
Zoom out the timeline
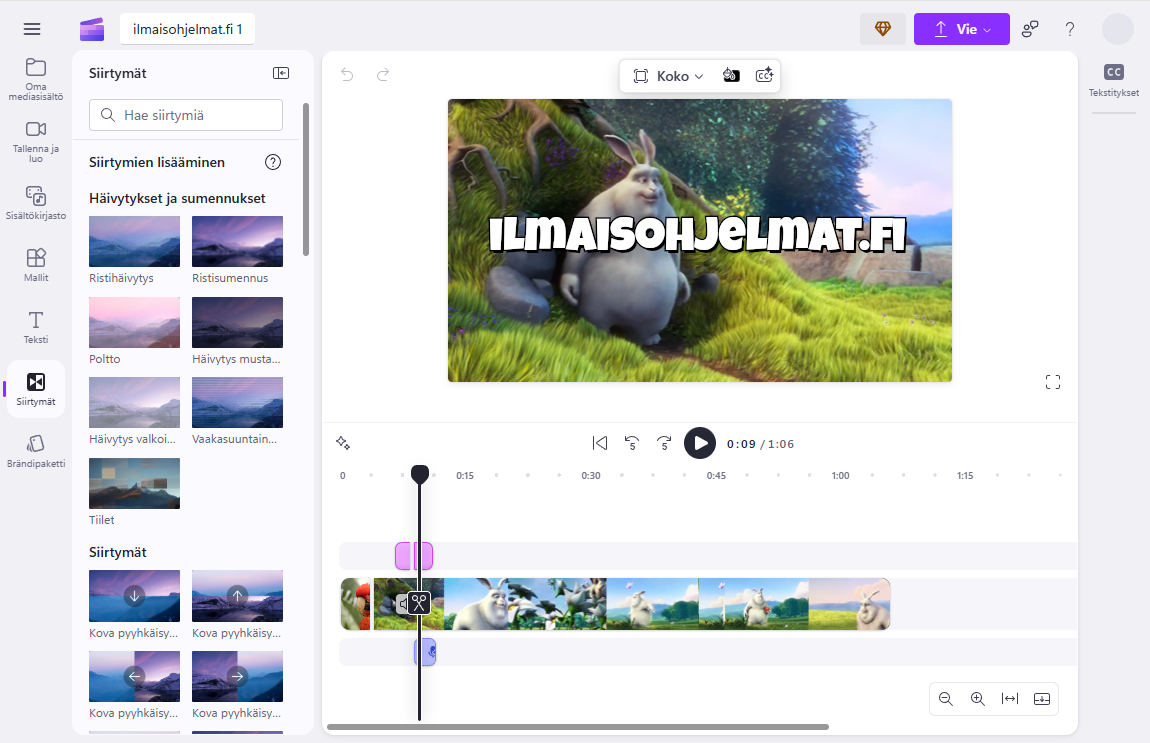[x=945, y=699]
